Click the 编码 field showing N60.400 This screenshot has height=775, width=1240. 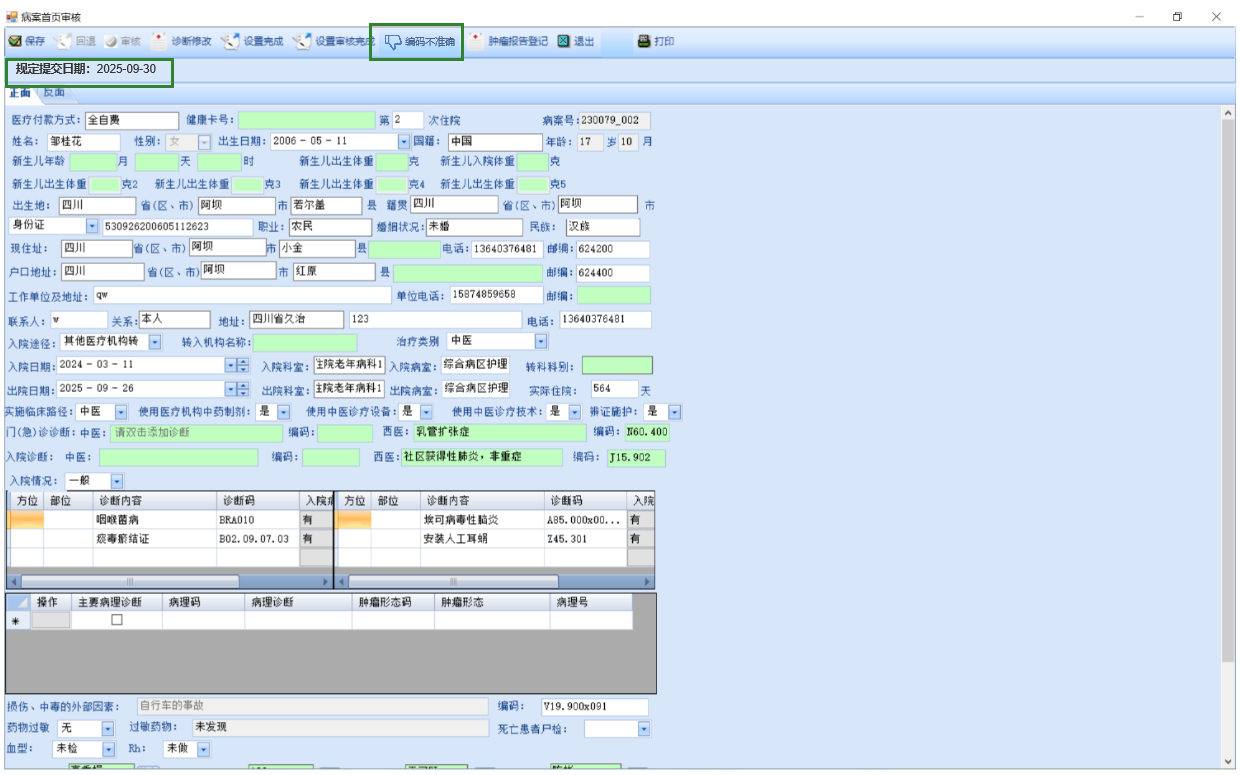pyautogui.click(x=645, y=433)
